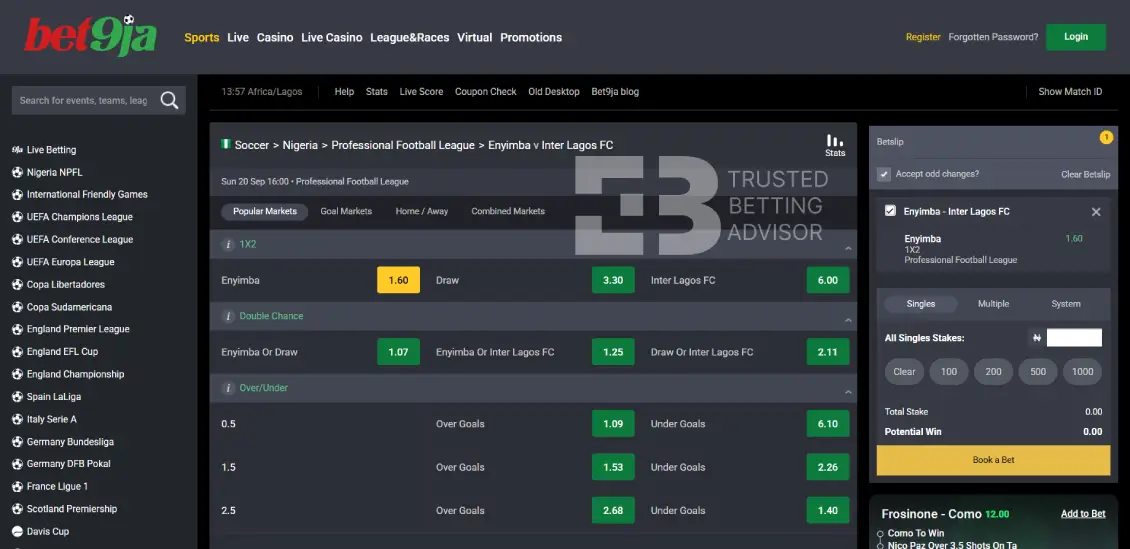Click the Nigeria flag icon in breadcrumb

coord(226,144)
